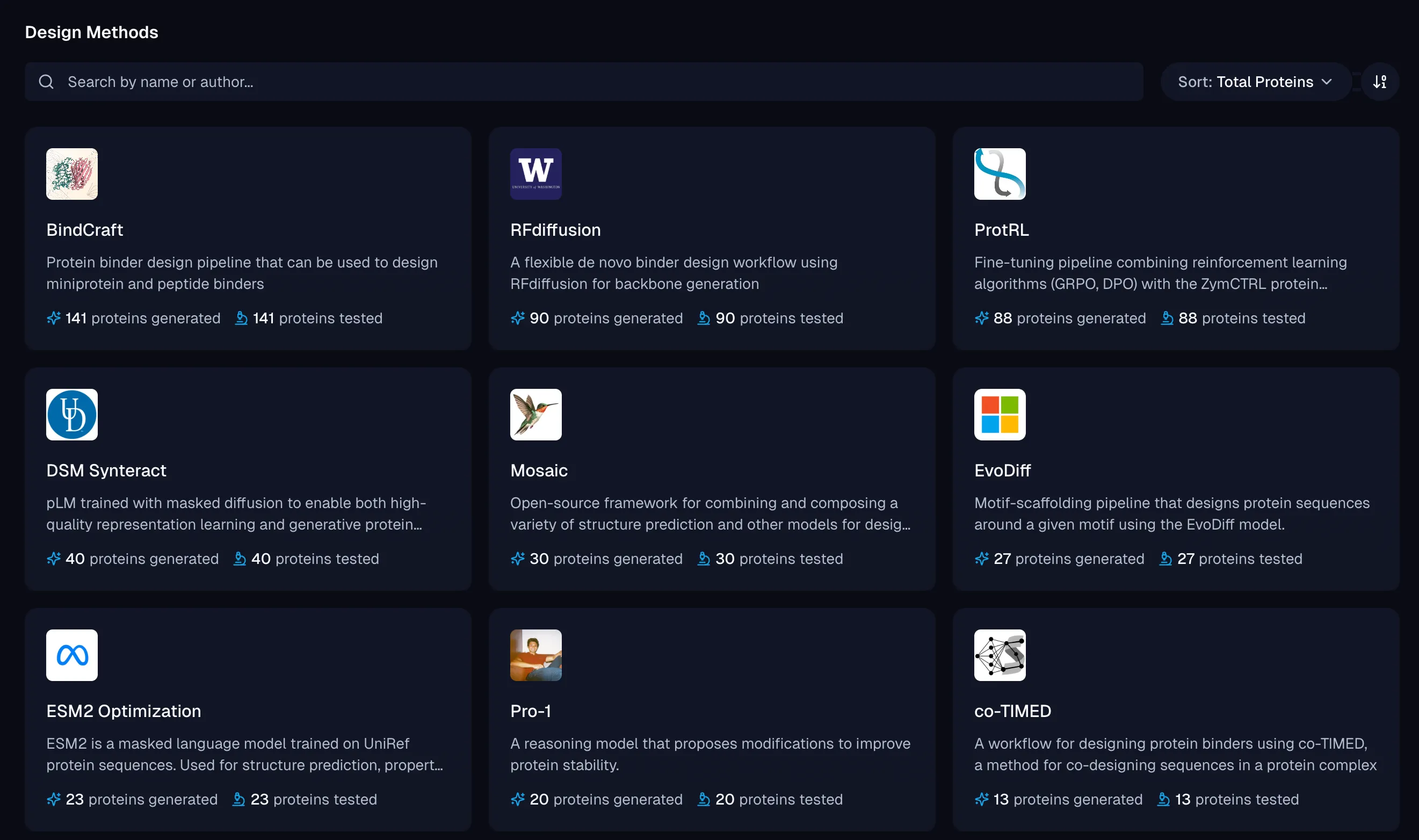Open the RFdiffusion title link
The height and width of the screenshot is (840, 1419).
click(555, 230)
